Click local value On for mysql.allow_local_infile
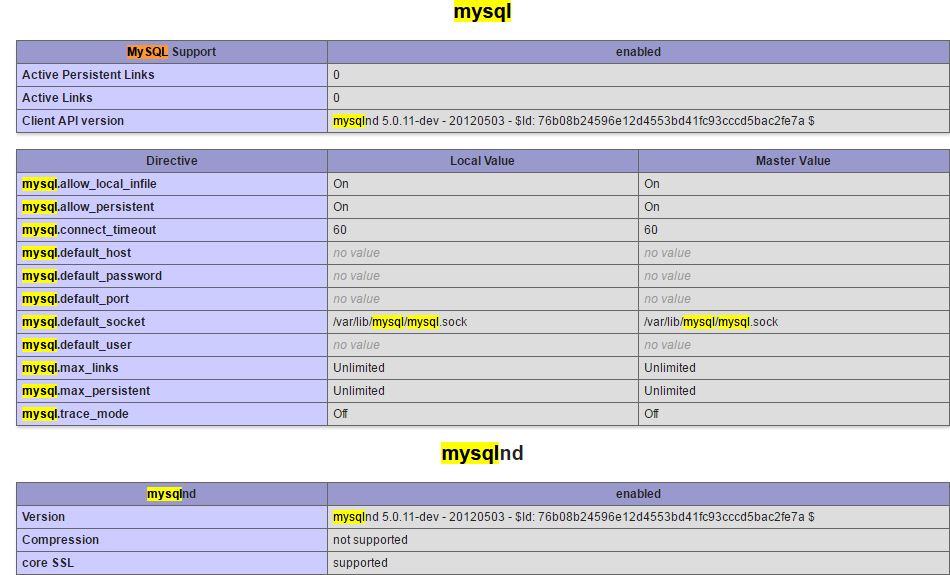The width and height of the screenshot is (950, 575). pyautogui.click(x=340, y=184)
